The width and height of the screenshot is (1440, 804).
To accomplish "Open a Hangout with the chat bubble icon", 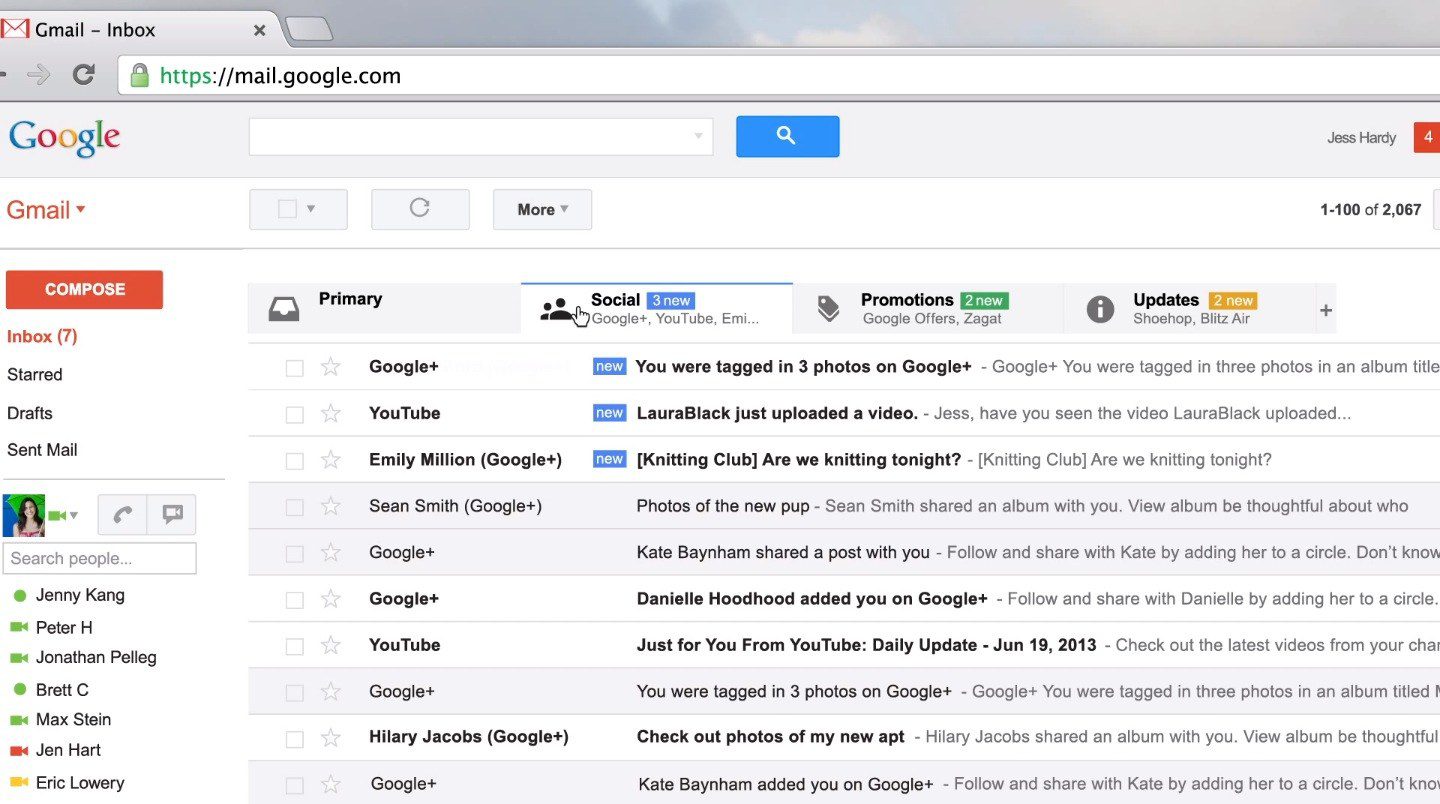I will (171, 514).
